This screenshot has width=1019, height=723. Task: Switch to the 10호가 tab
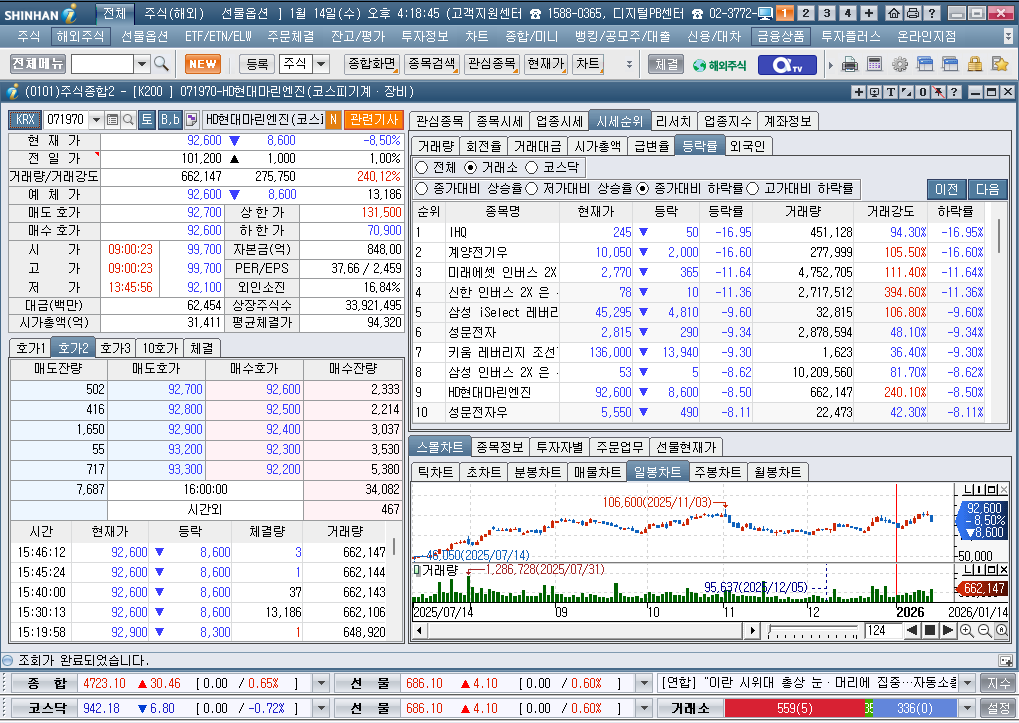pos(160,348)
